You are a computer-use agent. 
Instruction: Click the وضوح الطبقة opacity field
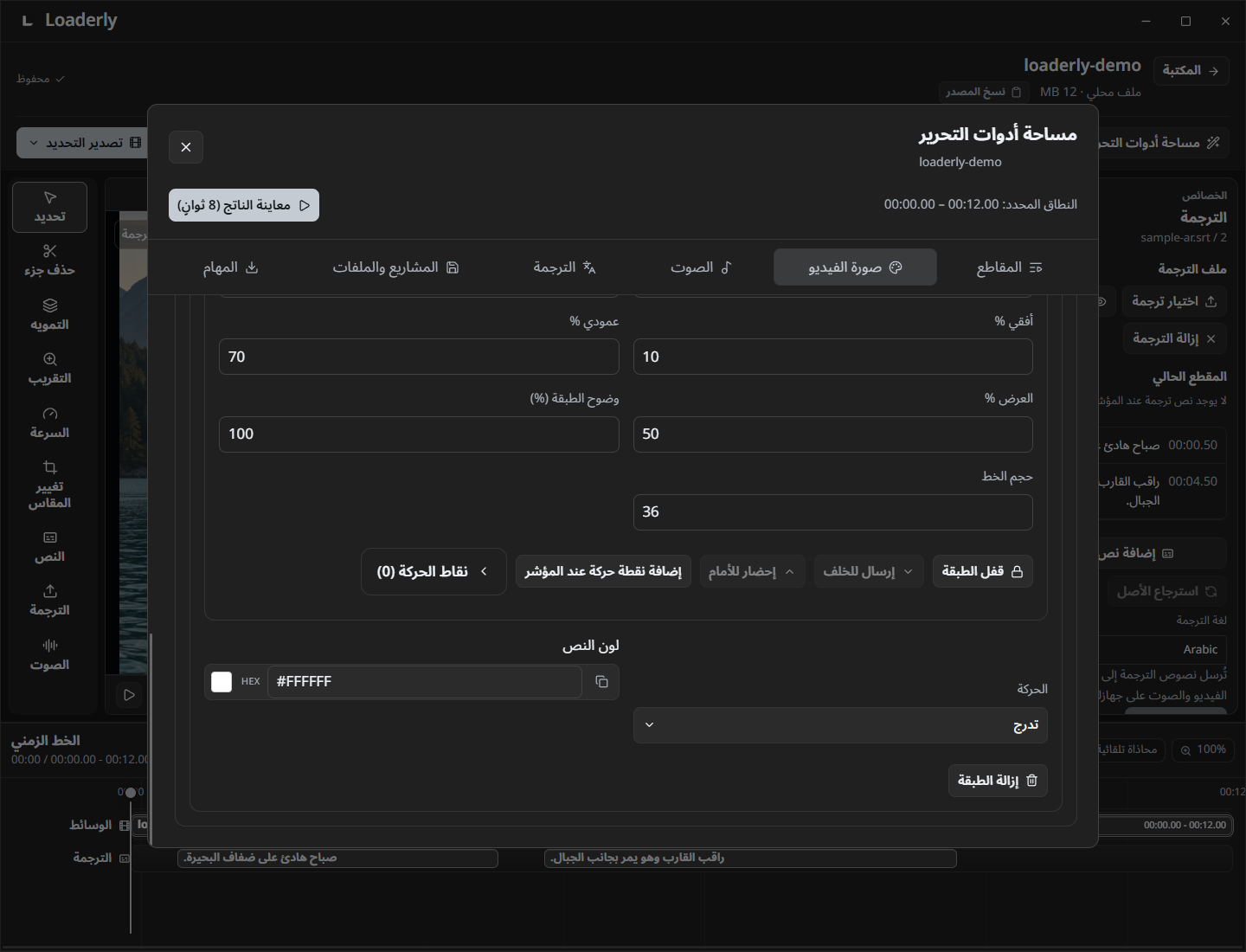419,434
